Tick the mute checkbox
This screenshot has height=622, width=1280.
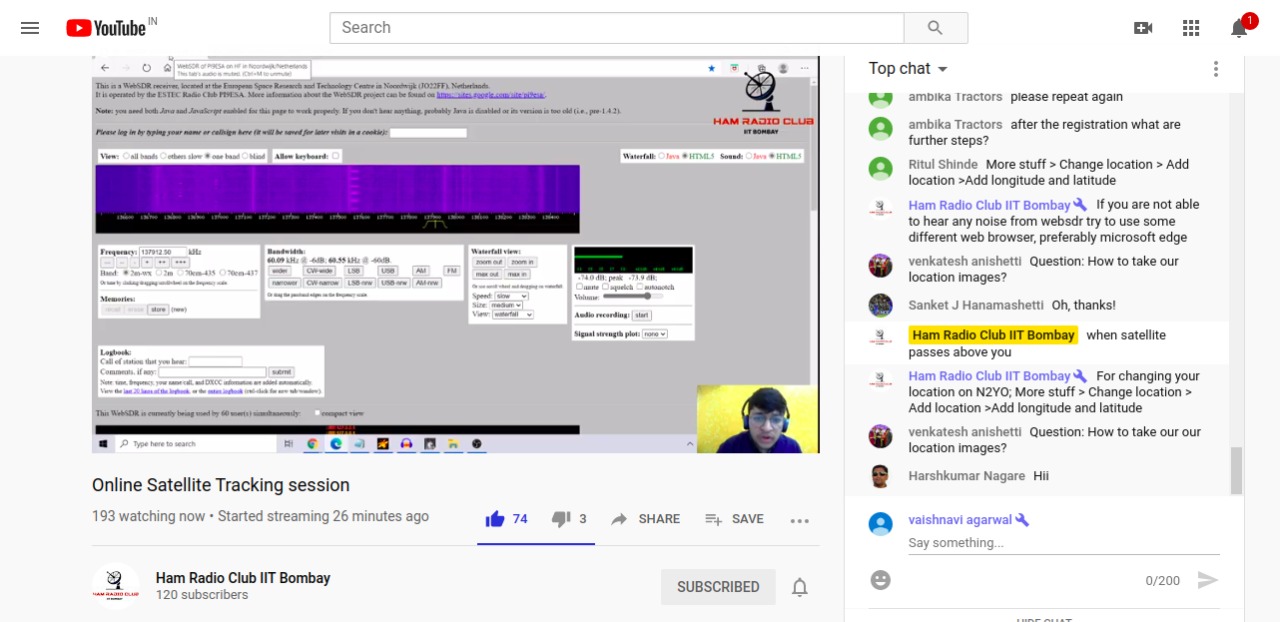click(579, 286)
